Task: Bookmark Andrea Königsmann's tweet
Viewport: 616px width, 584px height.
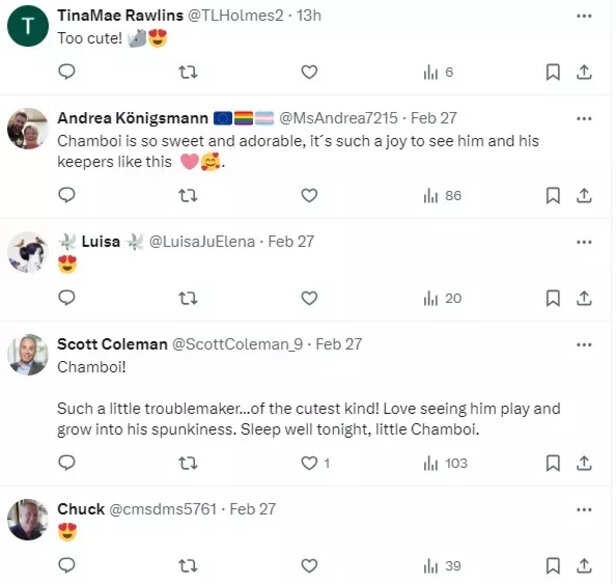Action: coord(552,196)
